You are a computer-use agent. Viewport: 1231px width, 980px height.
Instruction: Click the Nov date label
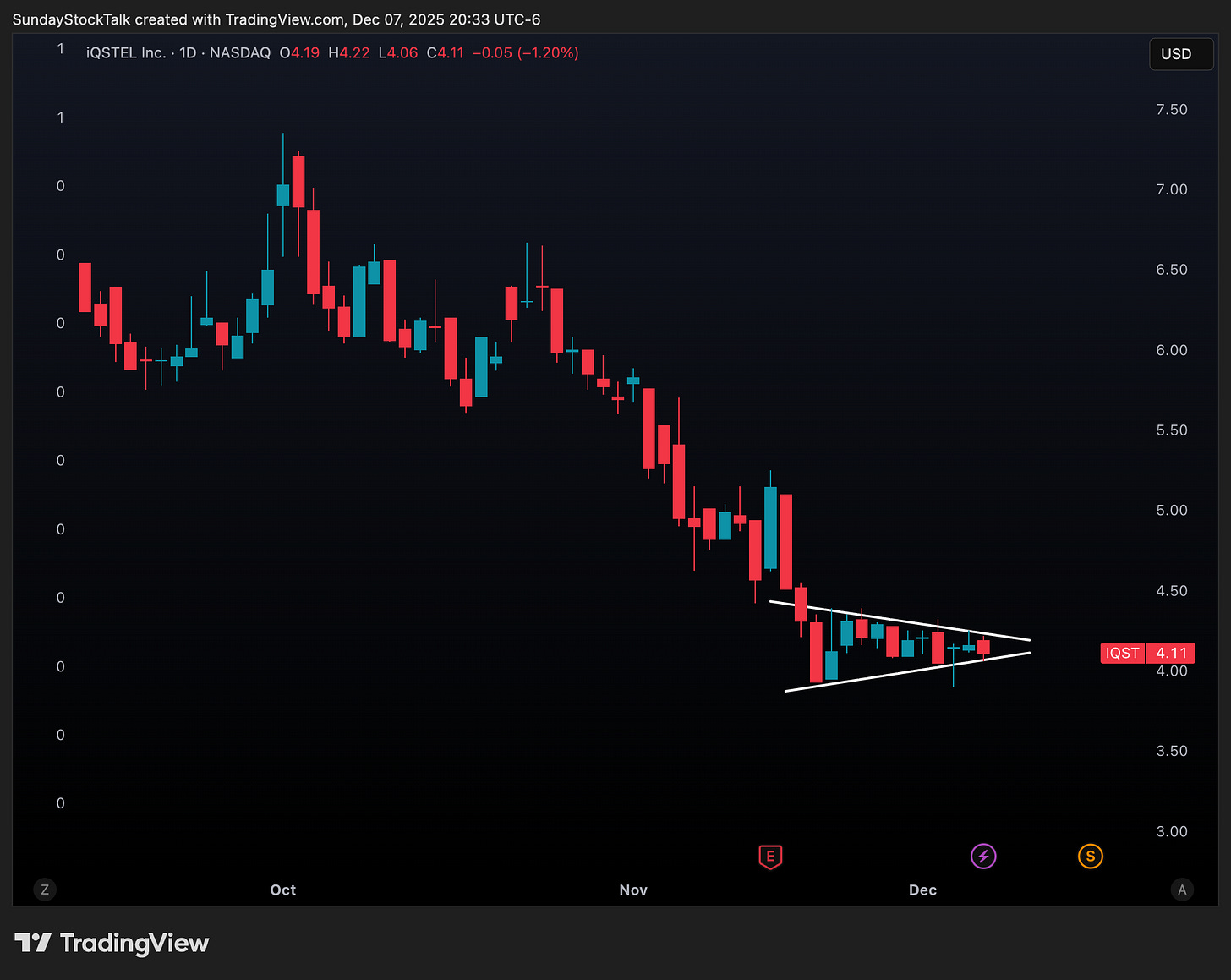(x=633, y=890)
